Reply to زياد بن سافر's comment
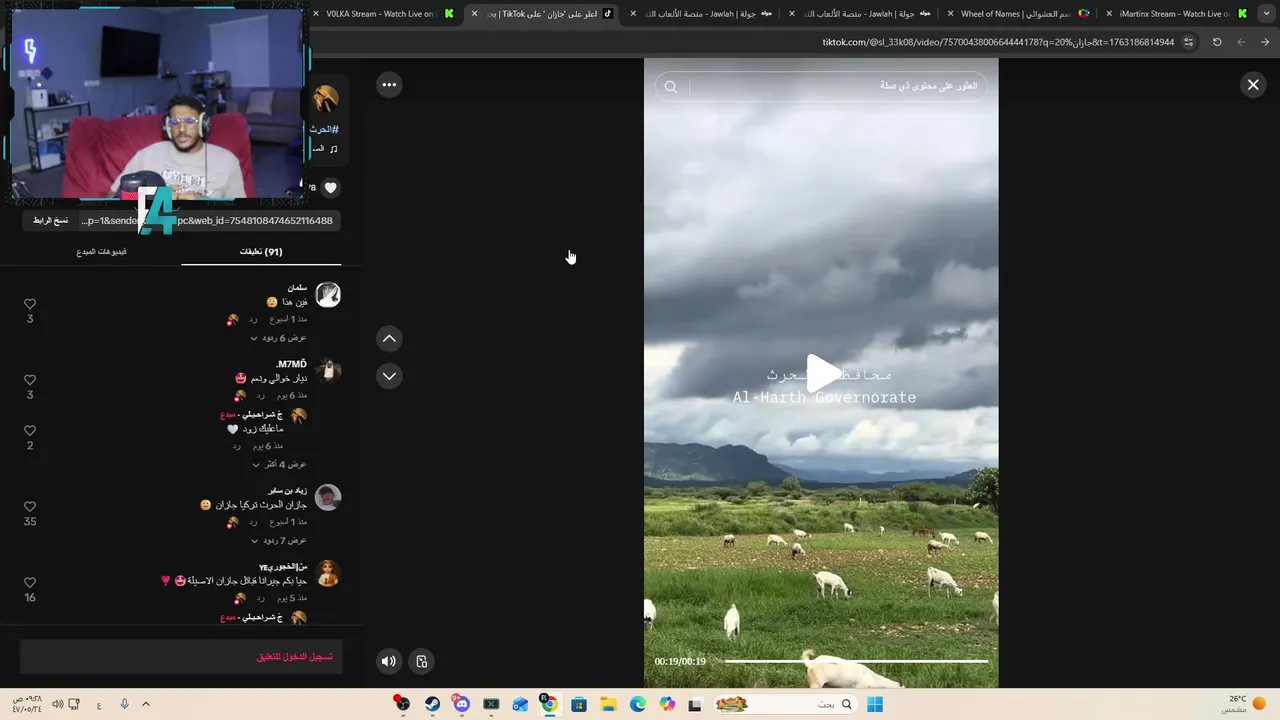This screenshot has height=720, width=1280. point(254,522)
